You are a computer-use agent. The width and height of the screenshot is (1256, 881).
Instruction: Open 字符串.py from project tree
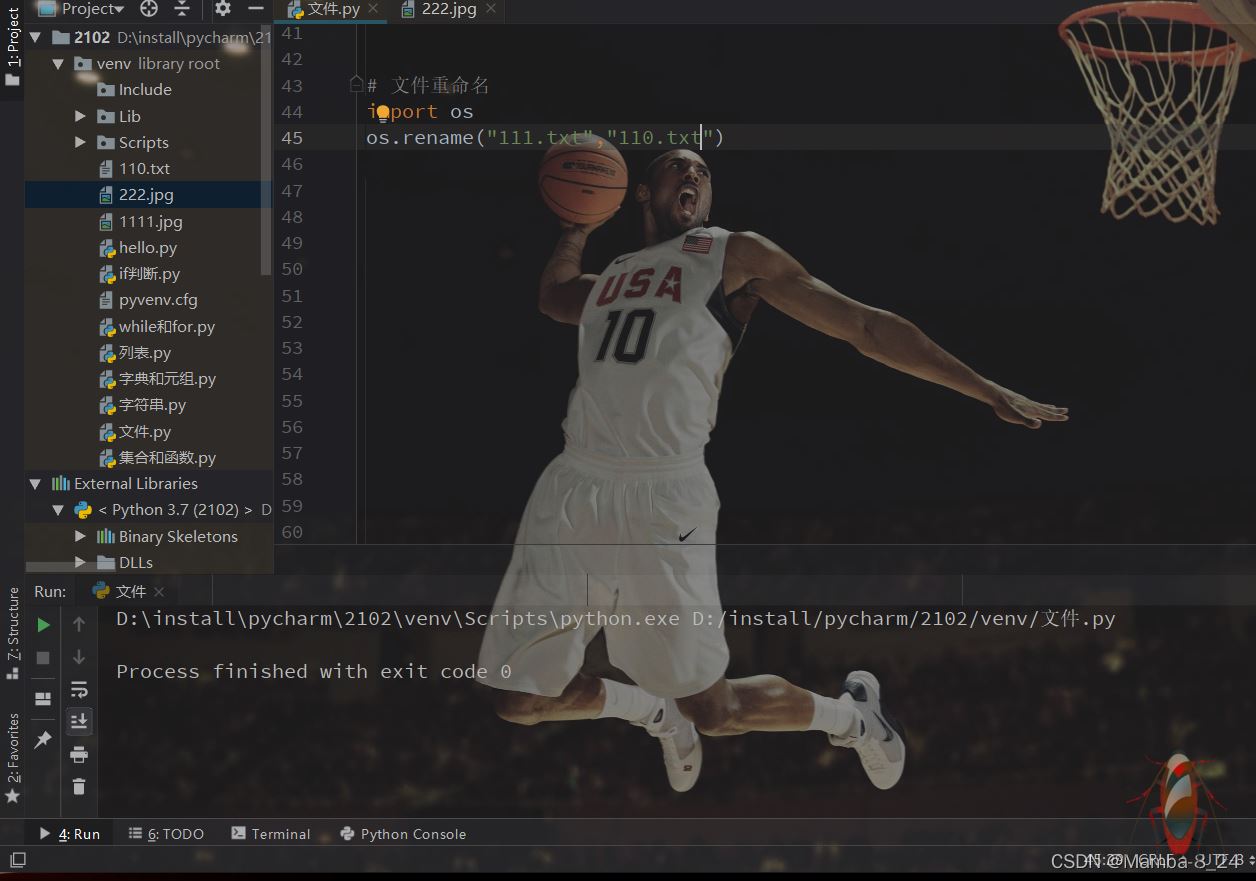(142, 405)
